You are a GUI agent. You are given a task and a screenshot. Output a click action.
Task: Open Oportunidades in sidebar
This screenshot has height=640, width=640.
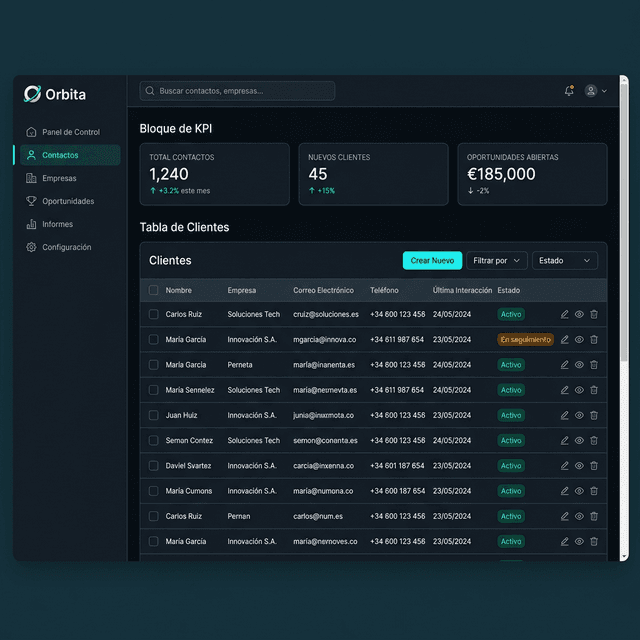pyautogui.click(x=70, y=201)
